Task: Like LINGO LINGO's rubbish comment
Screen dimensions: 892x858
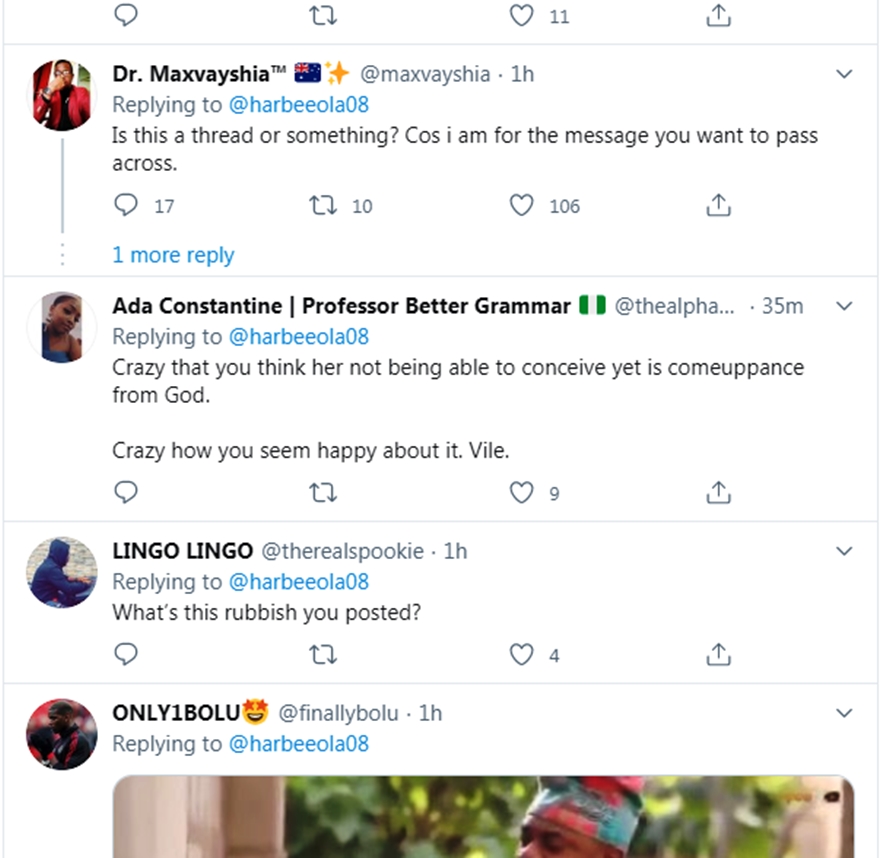Action: (522, 655)
